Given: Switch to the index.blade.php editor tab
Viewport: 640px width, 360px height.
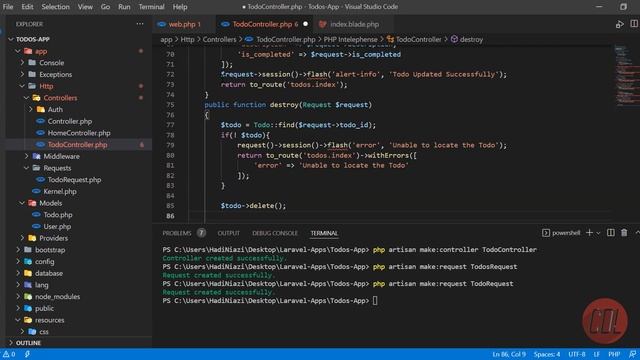Looking at the screenshot, I should (x=354, y=24).
